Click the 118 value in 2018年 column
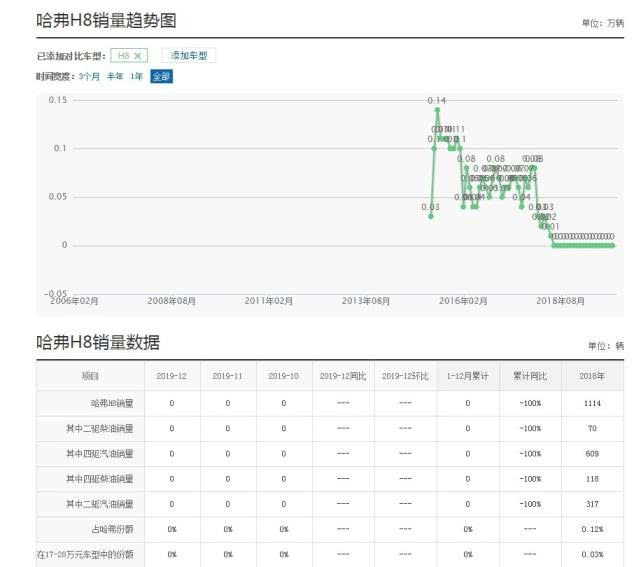 pyautogui.click(x=592, y=479)
